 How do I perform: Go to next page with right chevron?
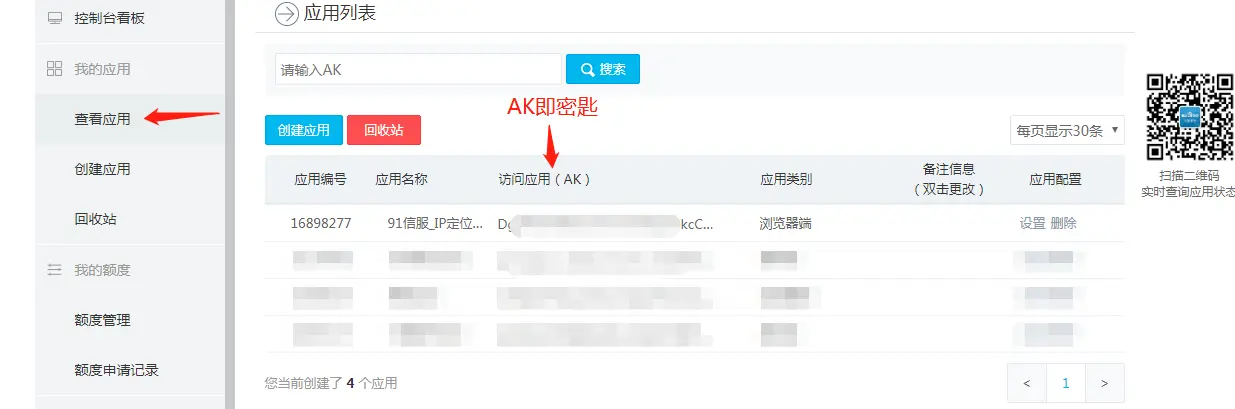(1104, 383)
